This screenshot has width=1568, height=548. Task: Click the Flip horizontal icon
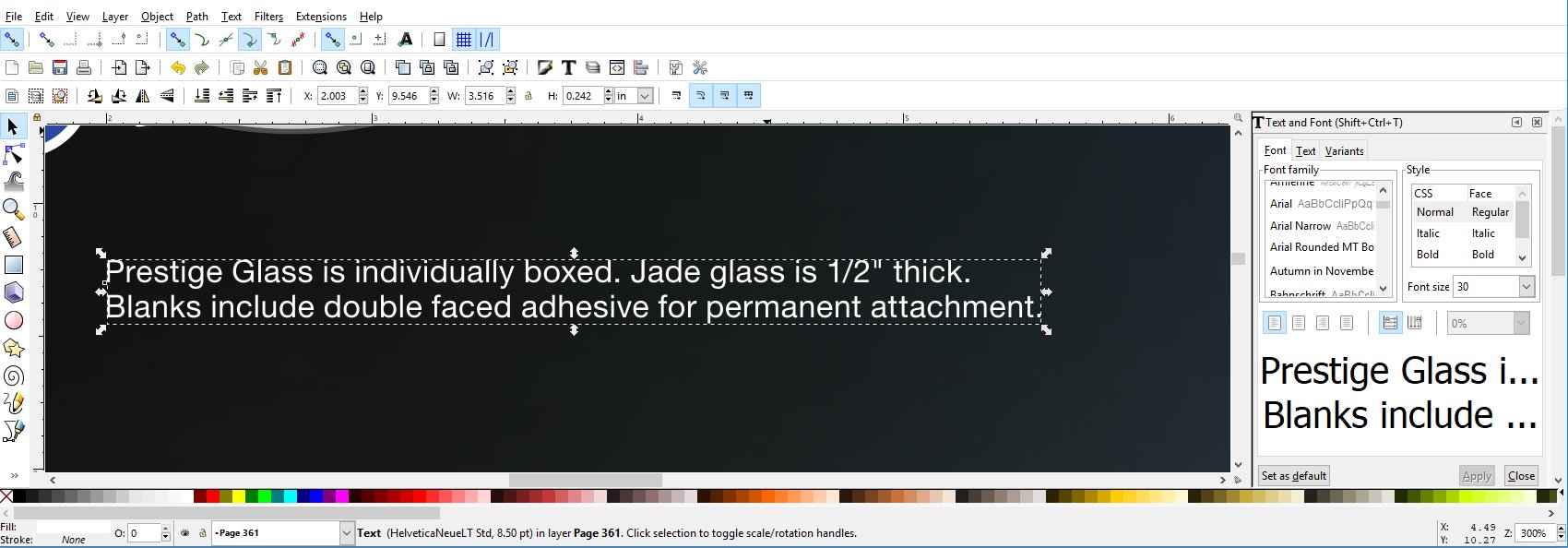tap(143, 96)
